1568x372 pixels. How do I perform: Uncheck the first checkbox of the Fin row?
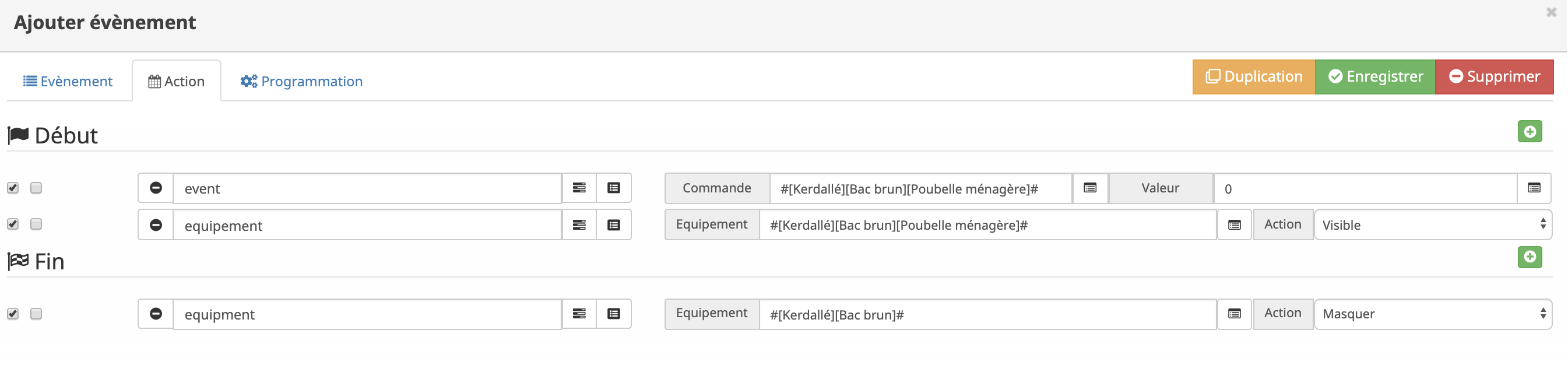(x=13, y=314)
